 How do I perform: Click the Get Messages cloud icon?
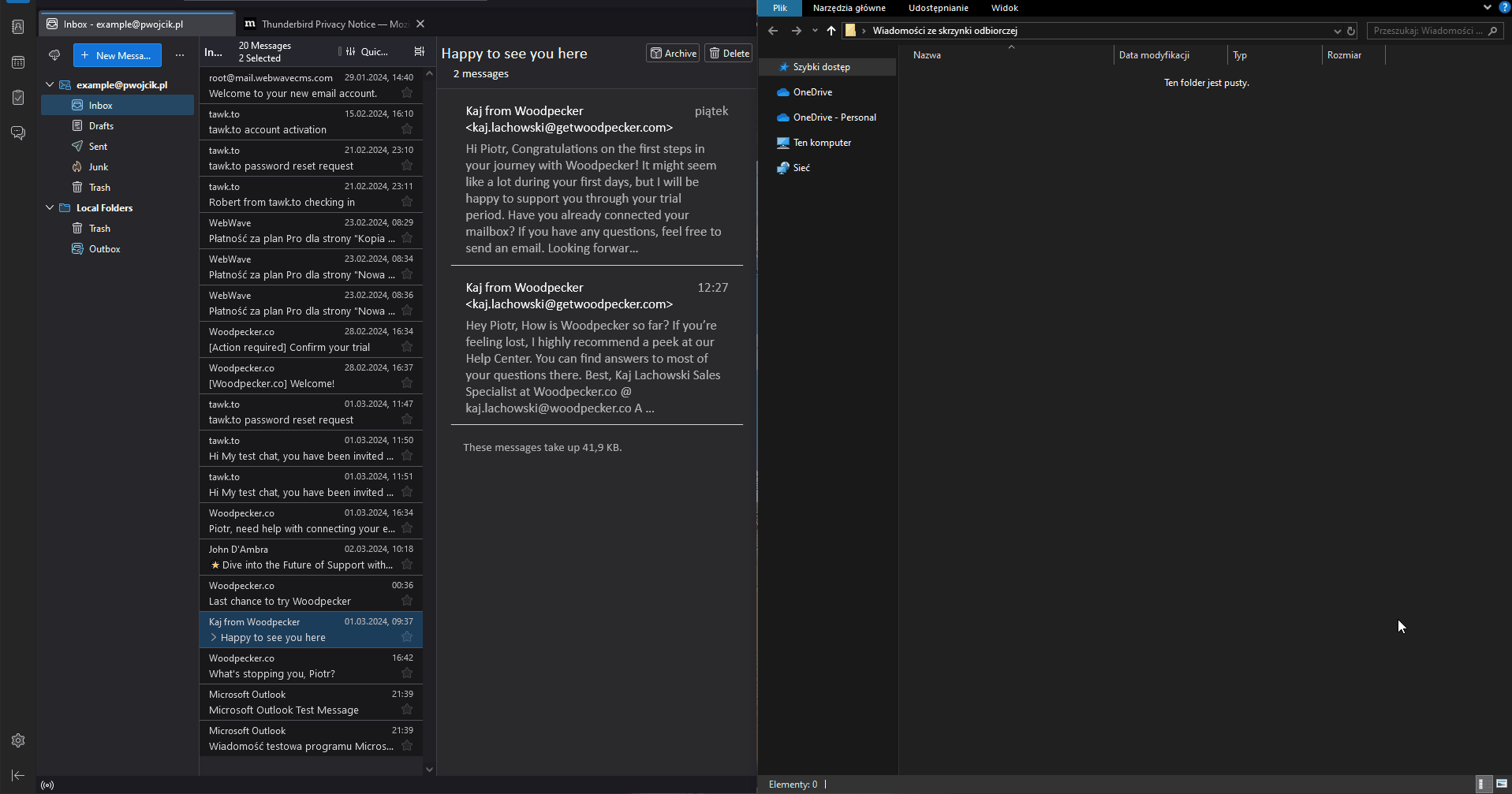[54, 55]
